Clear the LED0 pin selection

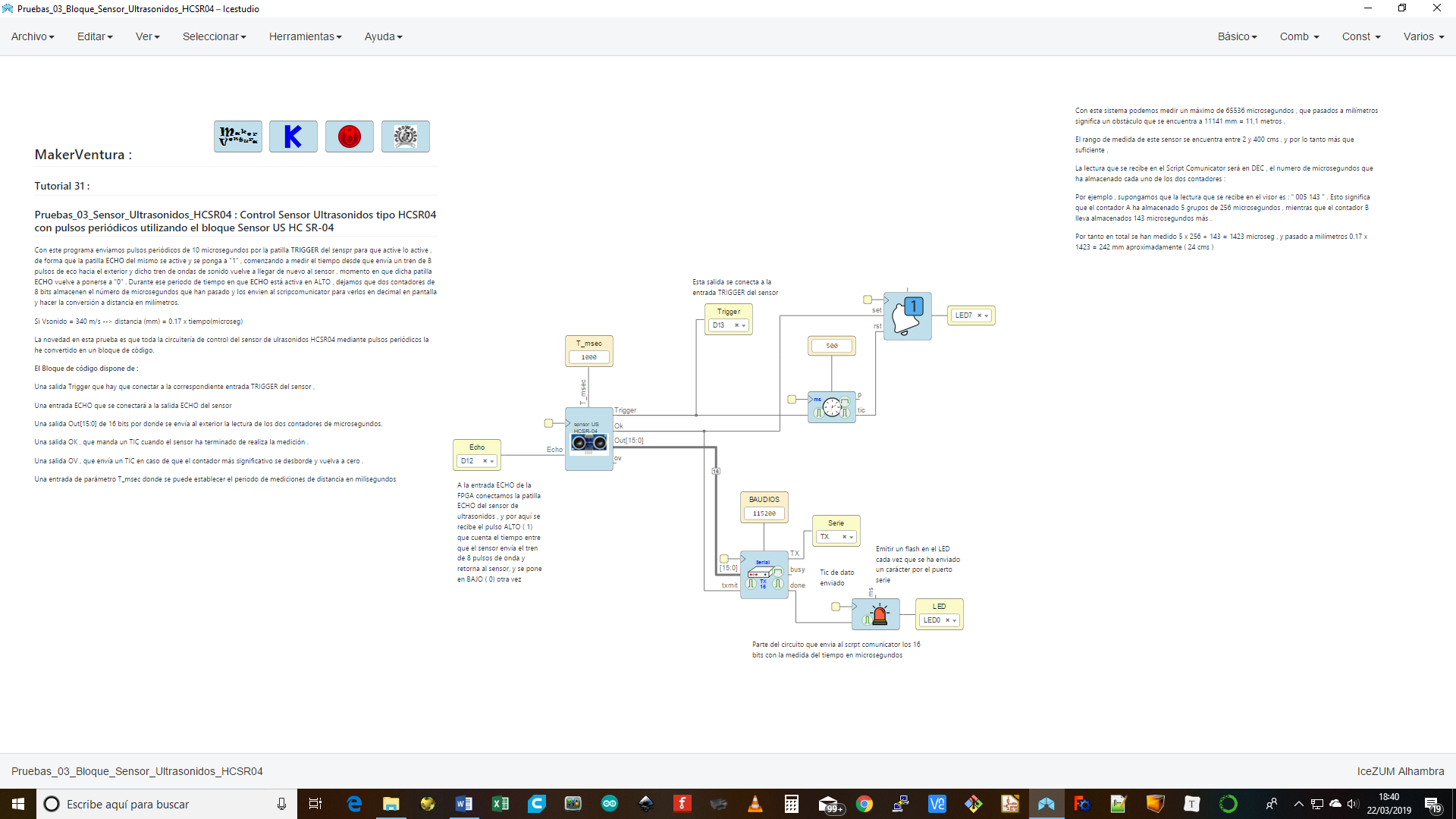click(947, 620)
